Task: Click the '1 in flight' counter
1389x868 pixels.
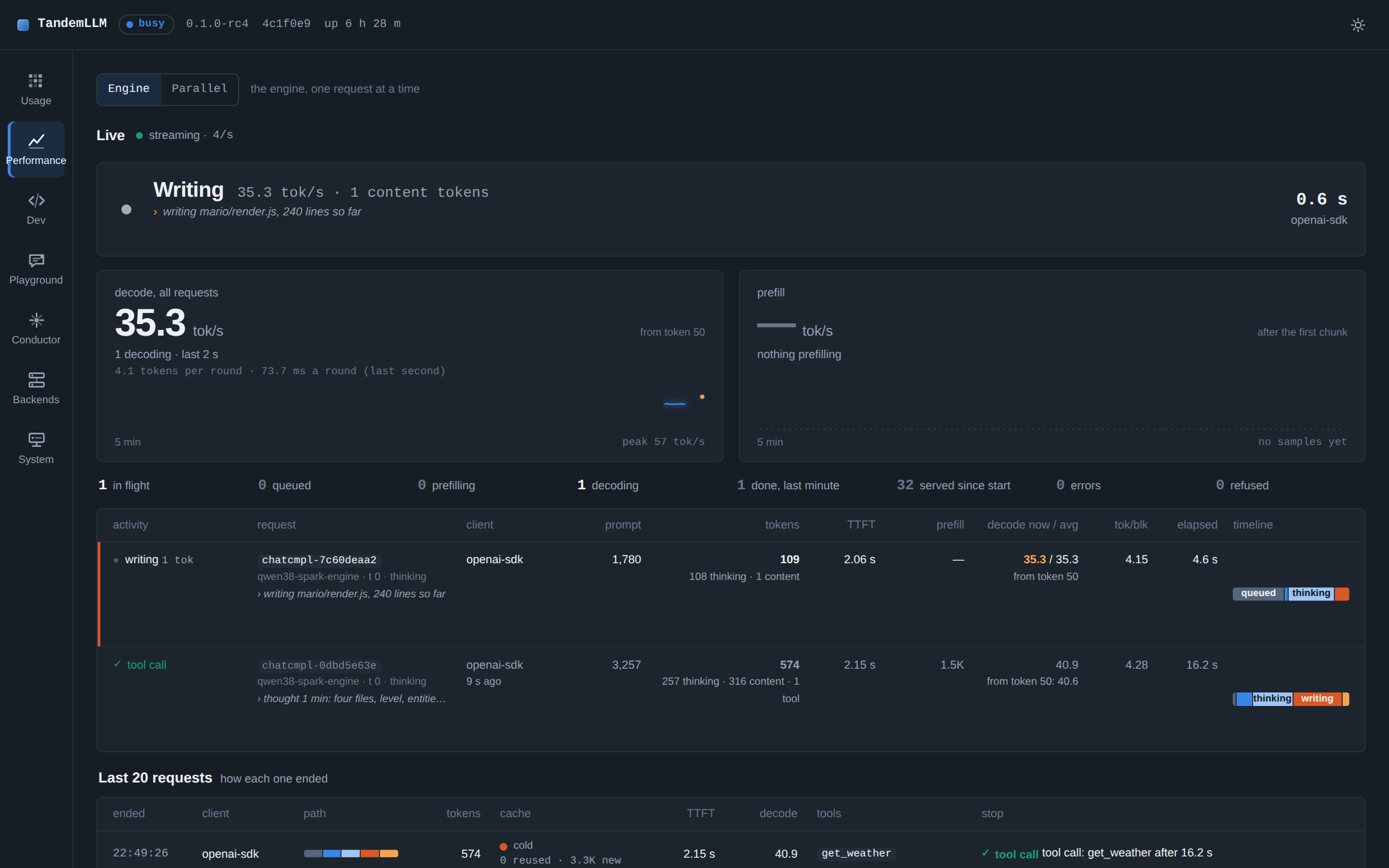Action: pos(123,485)
